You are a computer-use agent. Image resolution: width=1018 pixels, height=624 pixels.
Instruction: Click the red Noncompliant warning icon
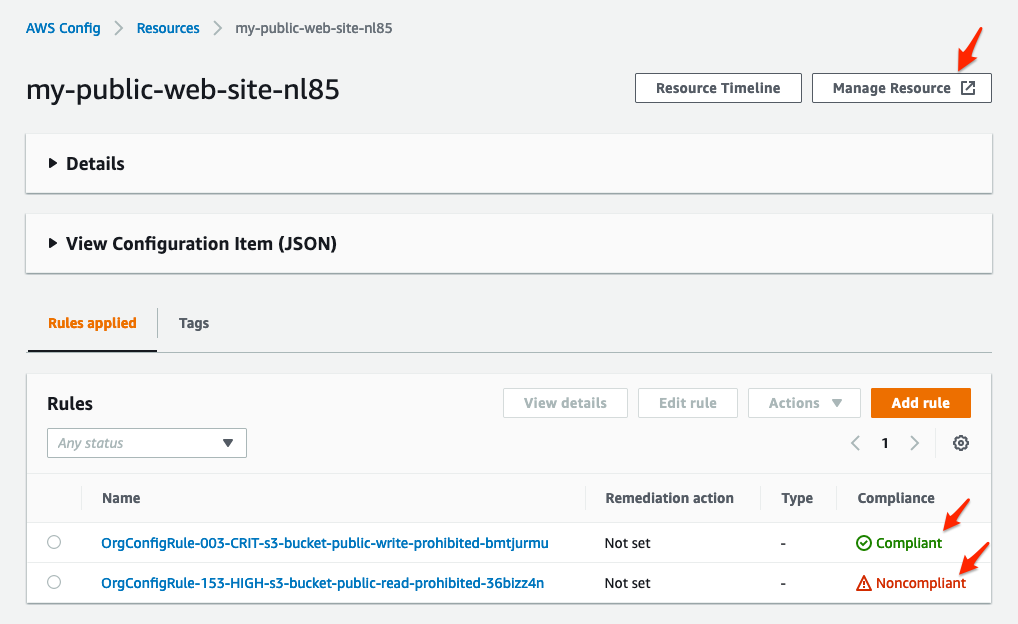[x=863, y=583]
